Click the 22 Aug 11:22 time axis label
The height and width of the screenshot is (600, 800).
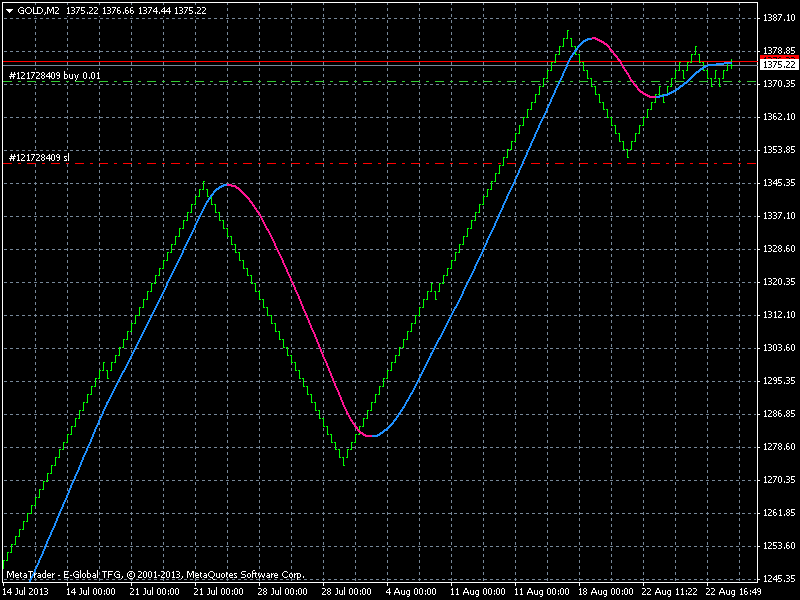[669, 592]
